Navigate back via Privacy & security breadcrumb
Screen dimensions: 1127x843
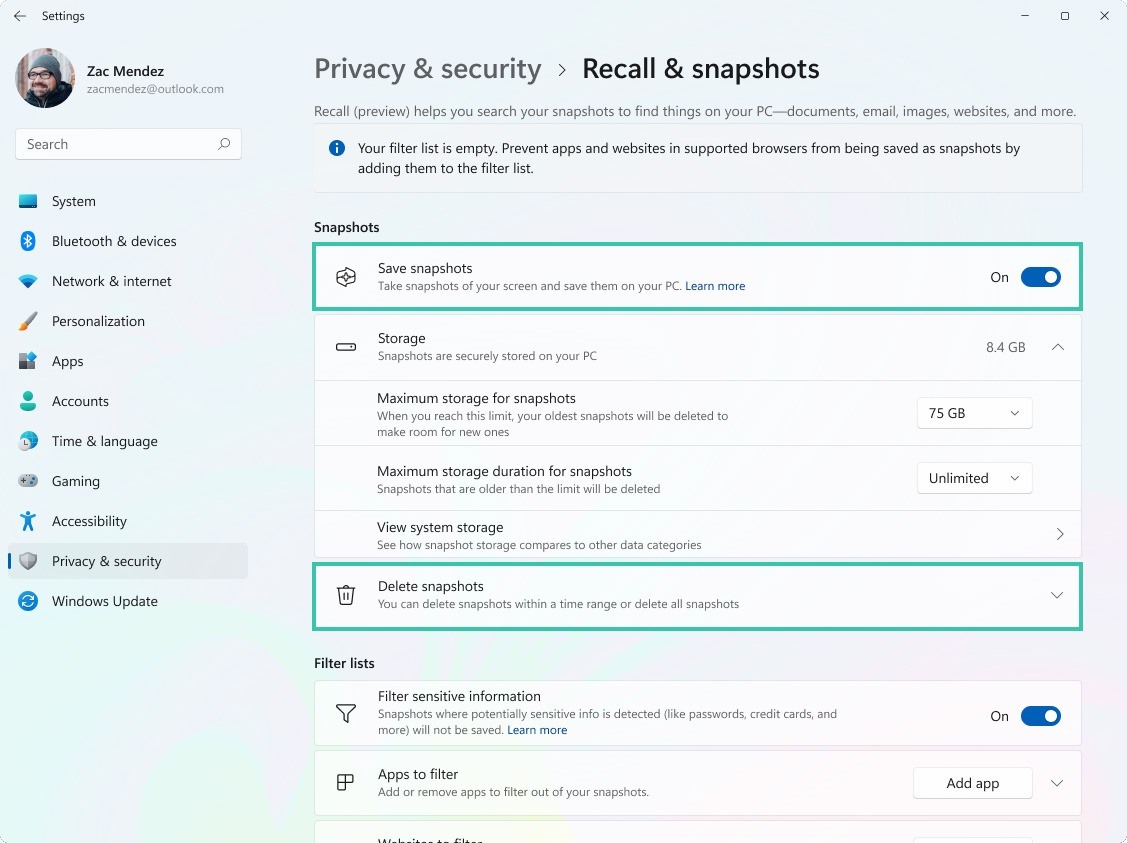427,68
